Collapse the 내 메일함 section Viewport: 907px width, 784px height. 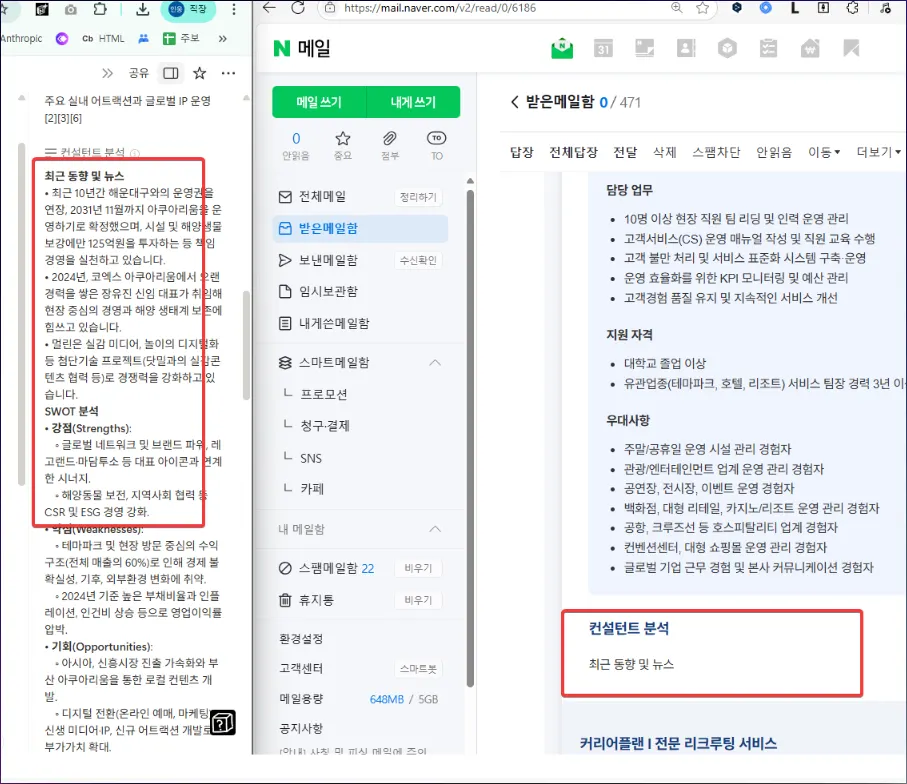click(435, 529)
